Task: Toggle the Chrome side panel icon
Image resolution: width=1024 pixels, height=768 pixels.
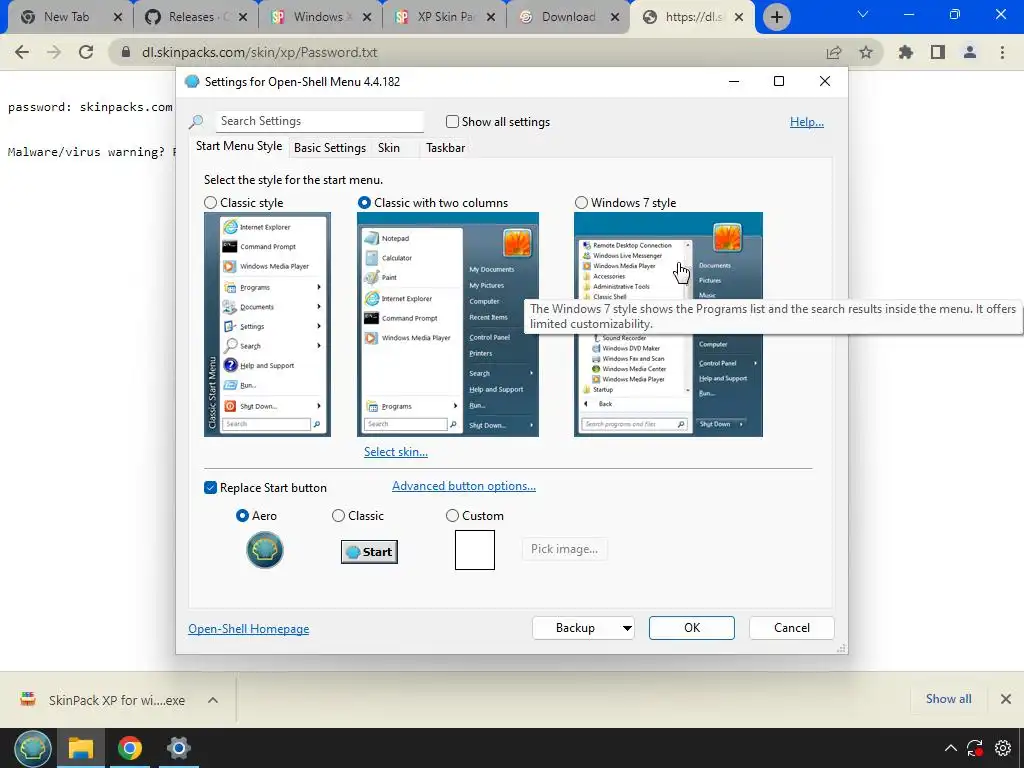Action: (938, 52)
